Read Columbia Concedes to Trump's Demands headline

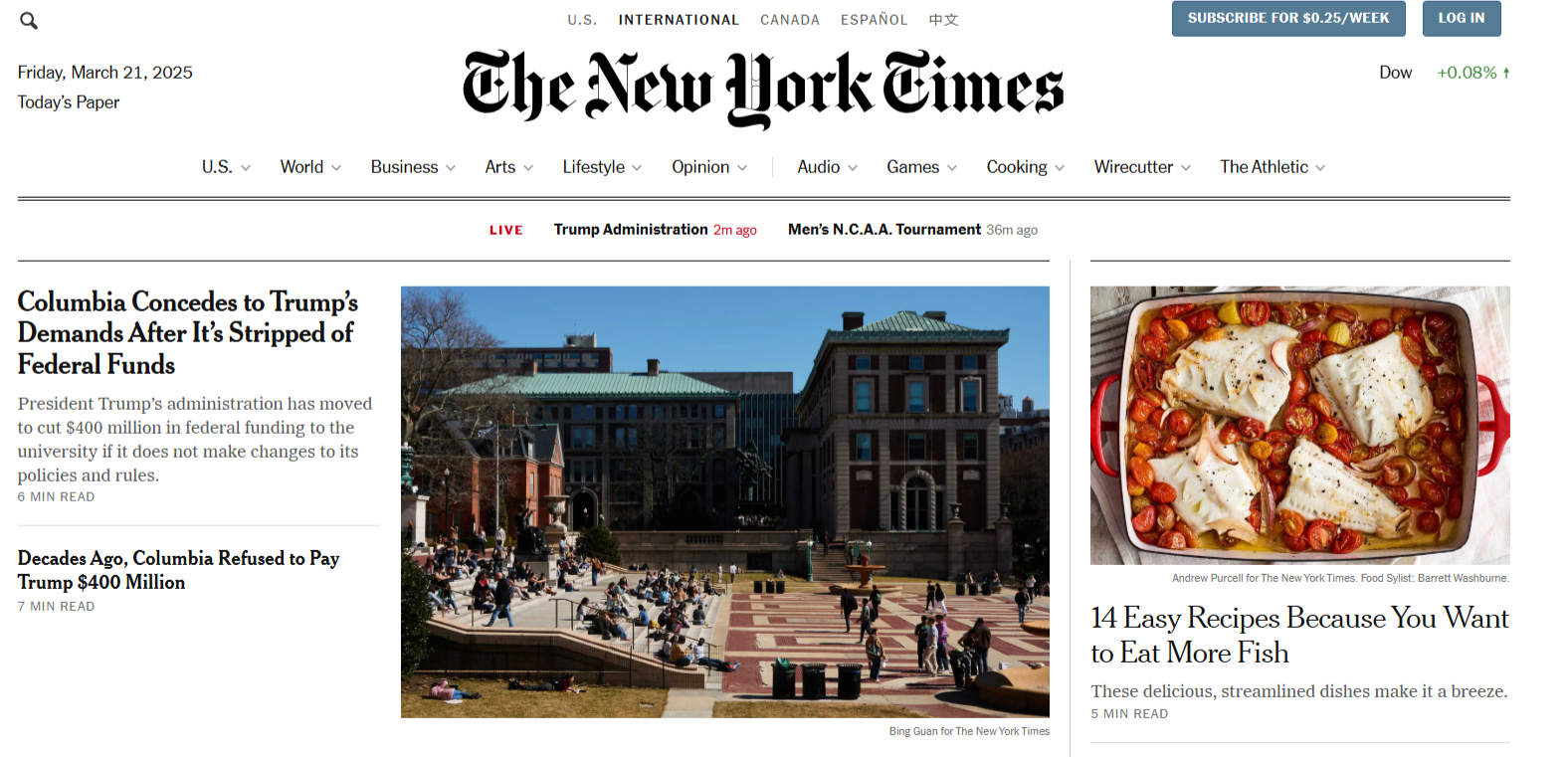tap(188, 333)
